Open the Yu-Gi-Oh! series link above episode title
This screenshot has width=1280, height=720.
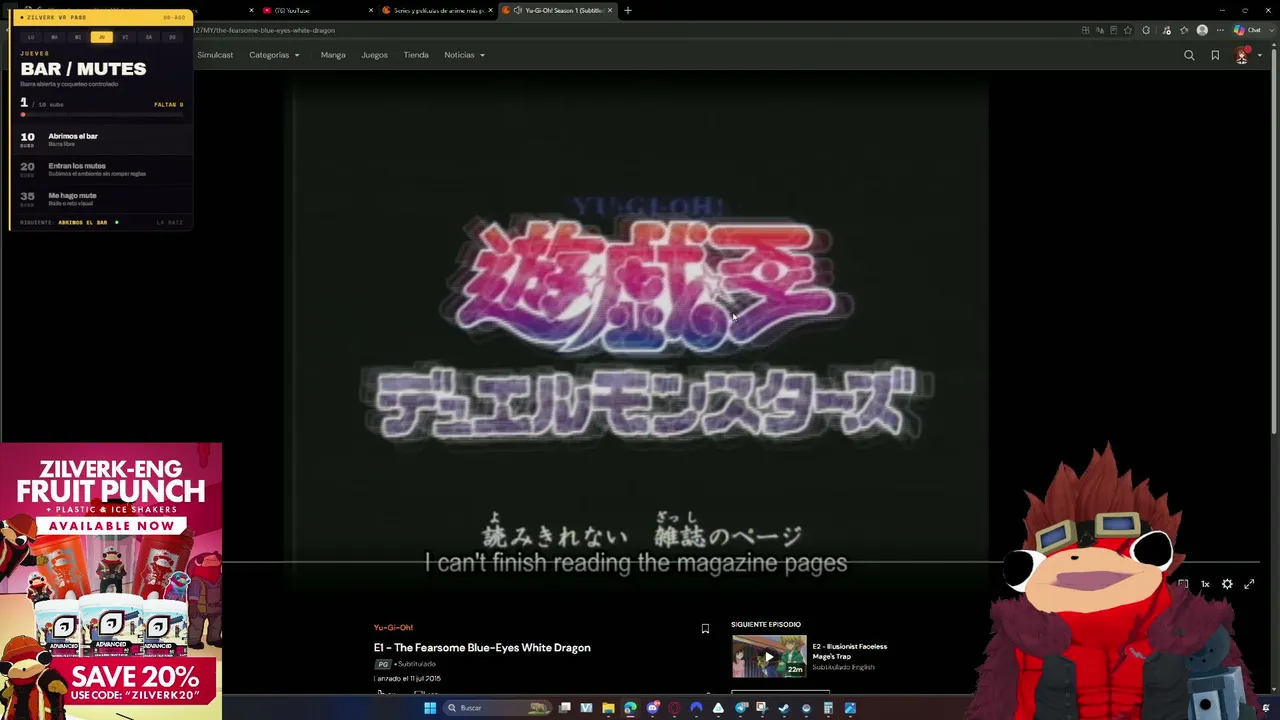(x=393, y=628)
